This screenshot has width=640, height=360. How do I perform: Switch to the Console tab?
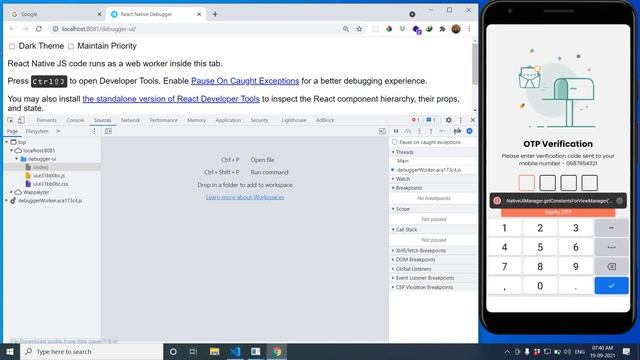click(x=75, y=120)
